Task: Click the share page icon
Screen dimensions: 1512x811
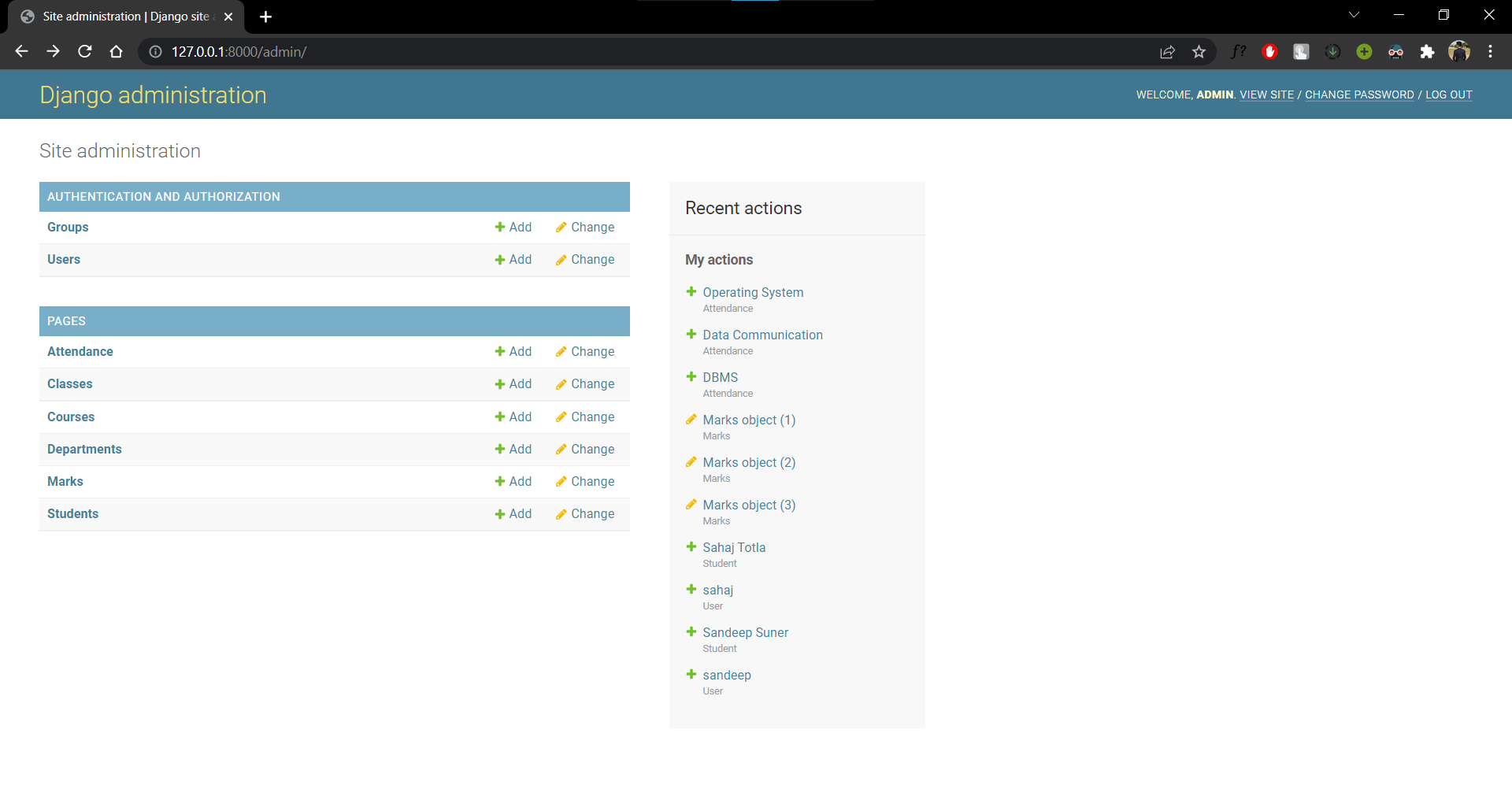Action: click(x=1168, y=51)
